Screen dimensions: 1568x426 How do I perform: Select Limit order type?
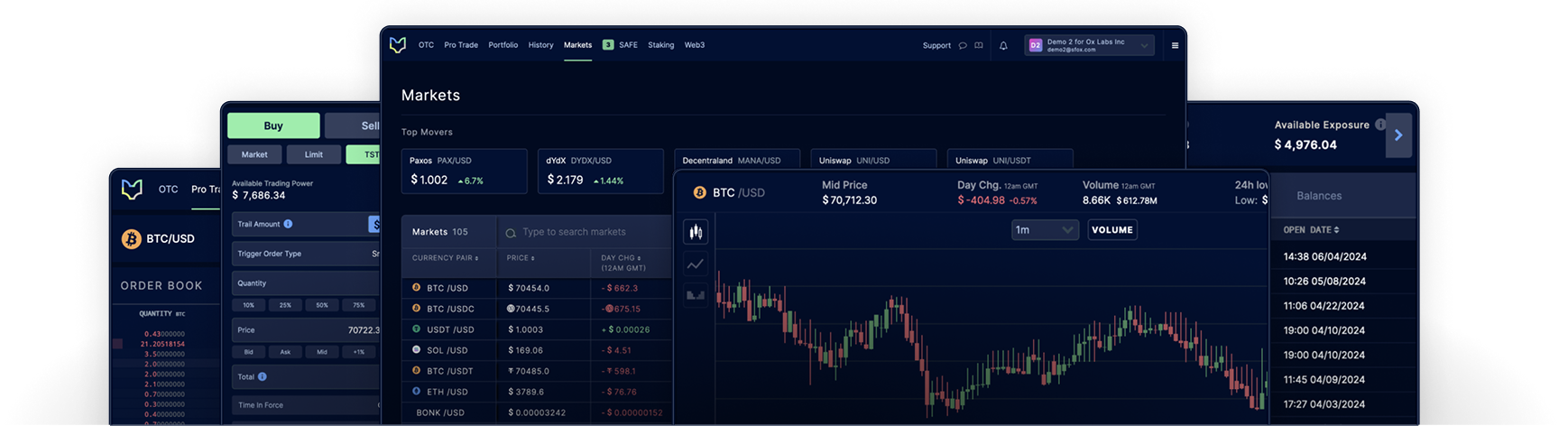[314, 154]
